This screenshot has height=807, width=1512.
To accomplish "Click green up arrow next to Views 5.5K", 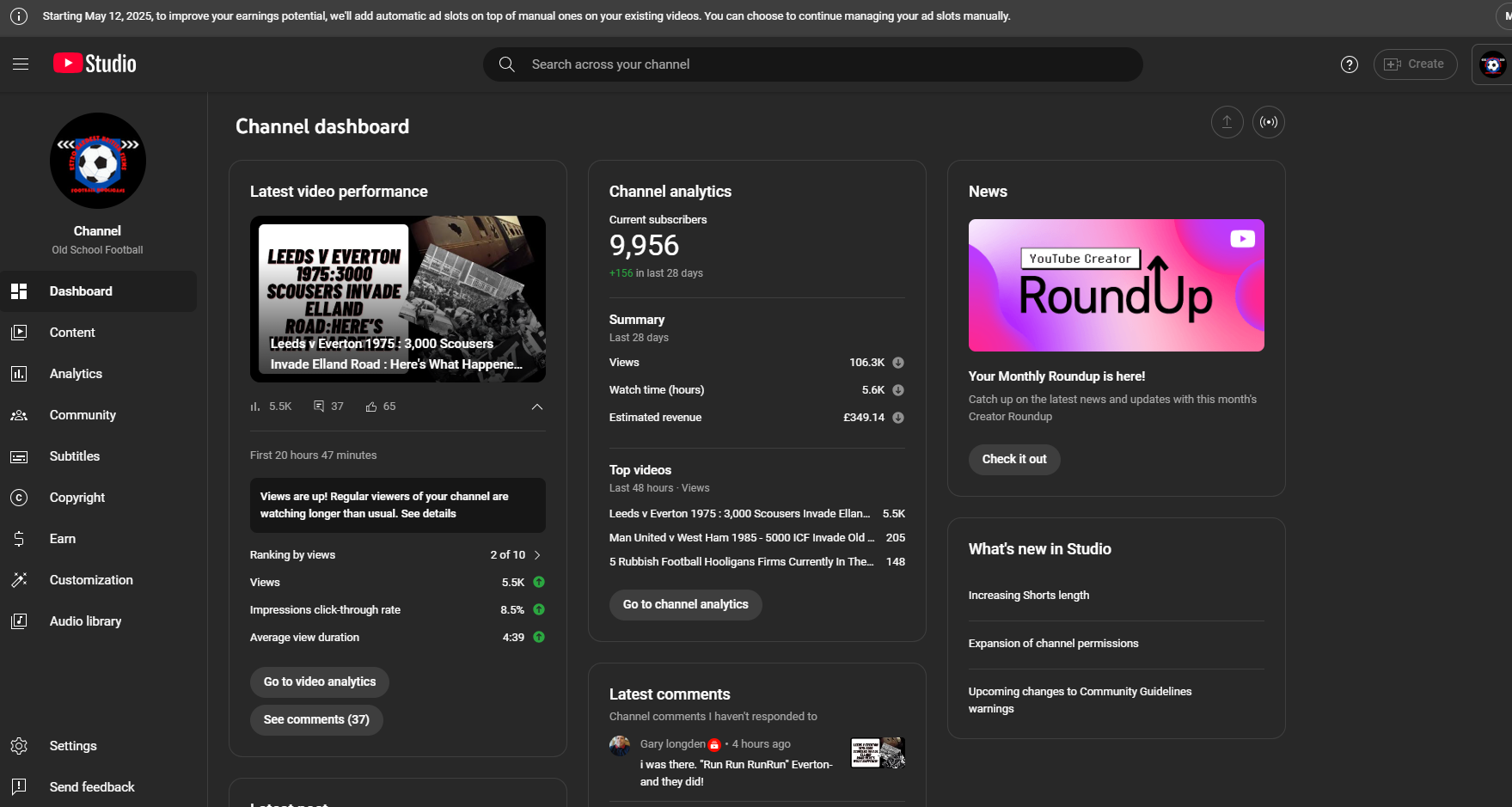I will [x=539, y=583].
